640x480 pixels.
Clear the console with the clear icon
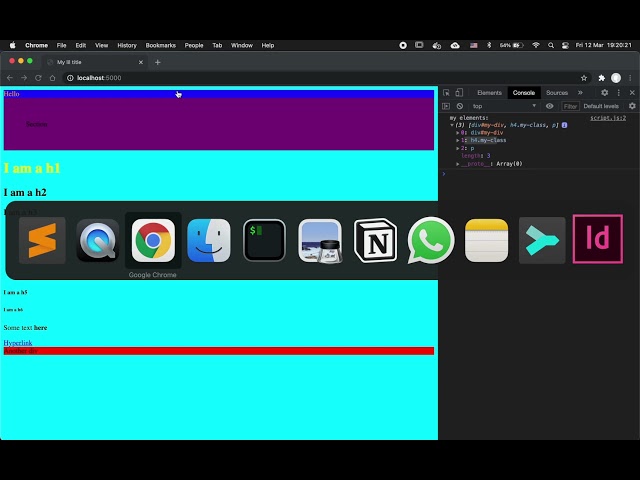tap(459, 106)
